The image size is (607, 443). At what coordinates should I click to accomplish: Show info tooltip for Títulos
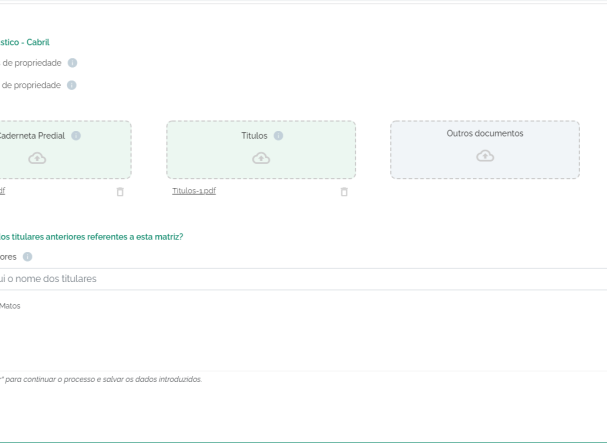[279, 136]
